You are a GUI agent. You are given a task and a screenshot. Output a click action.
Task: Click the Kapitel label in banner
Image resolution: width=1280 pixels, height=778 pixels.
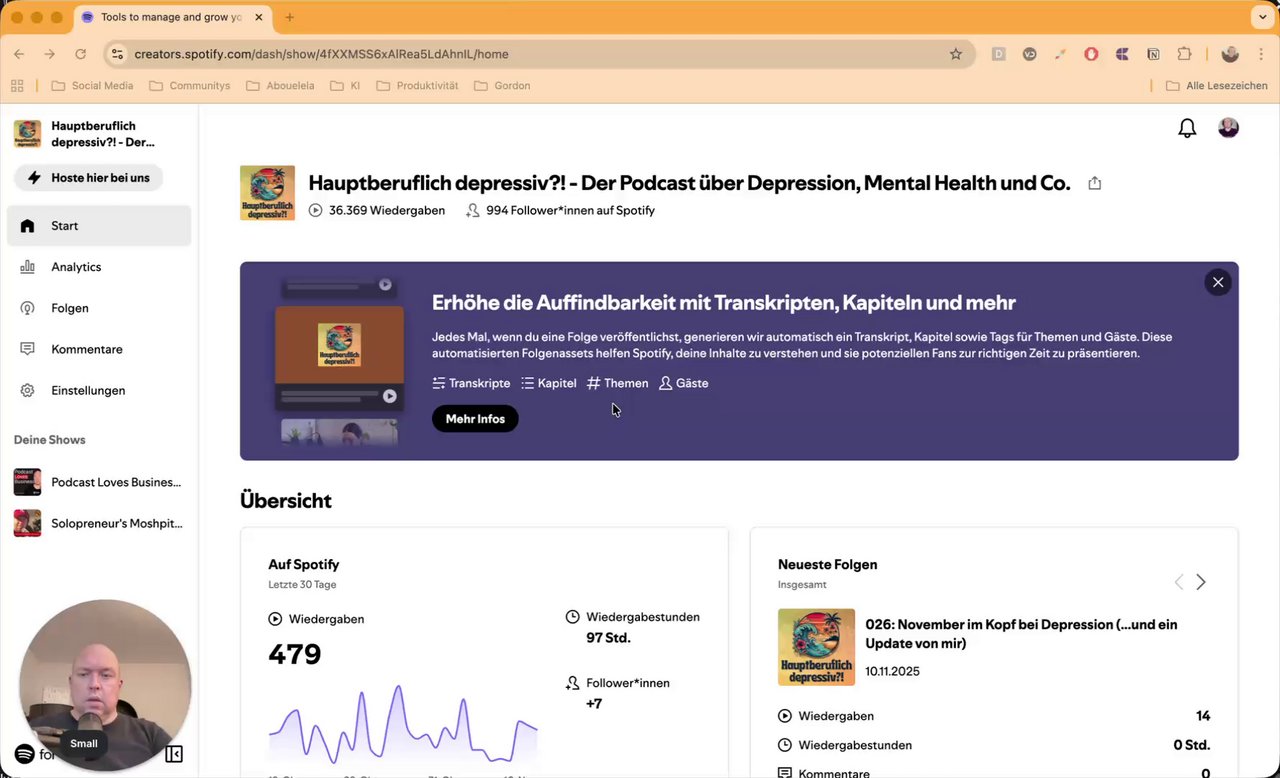coord(549,383)
